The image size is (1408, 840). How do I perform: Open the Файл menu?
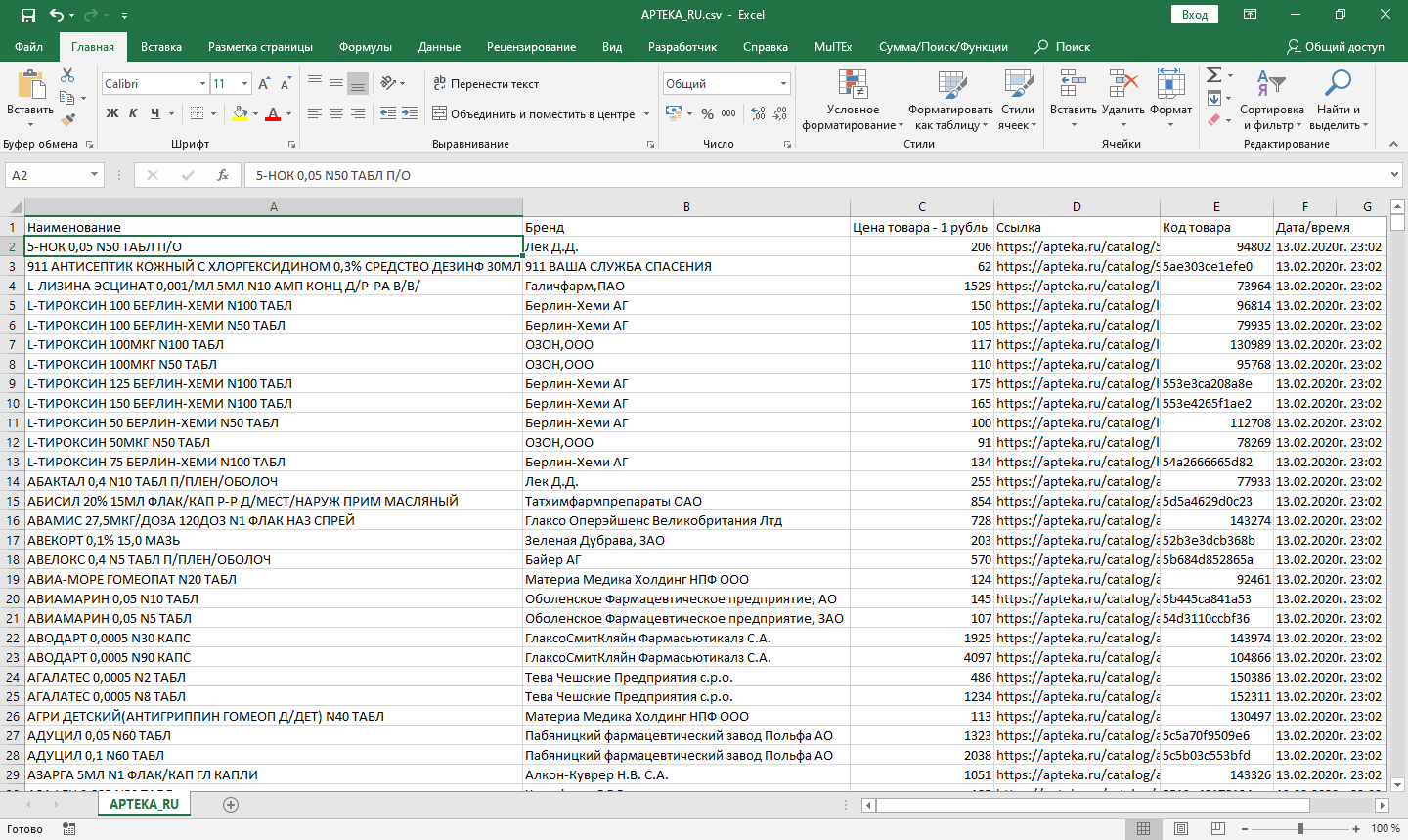tap(28, 47)
